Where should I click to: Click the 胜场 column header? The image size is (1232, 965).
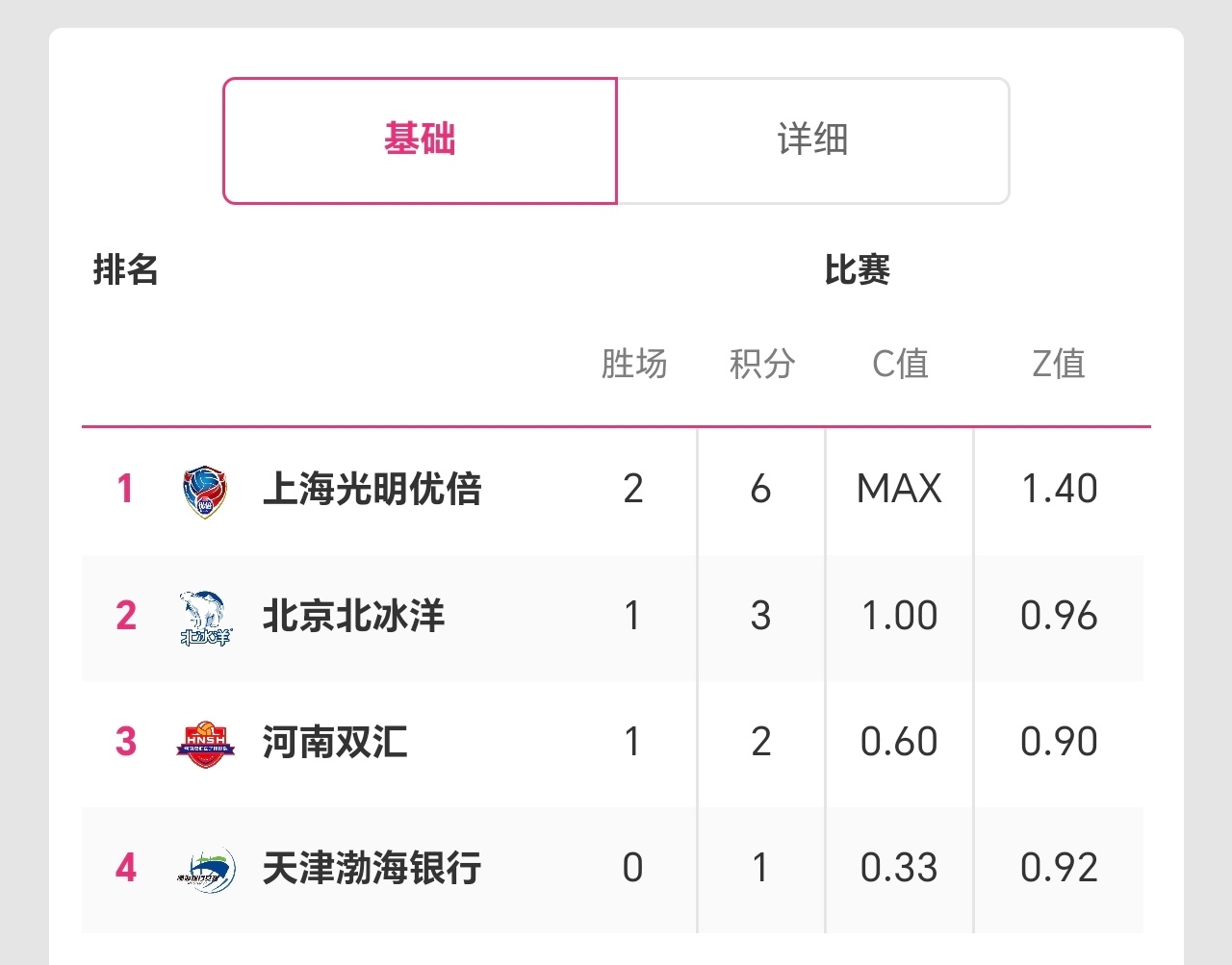click(633, 364)
